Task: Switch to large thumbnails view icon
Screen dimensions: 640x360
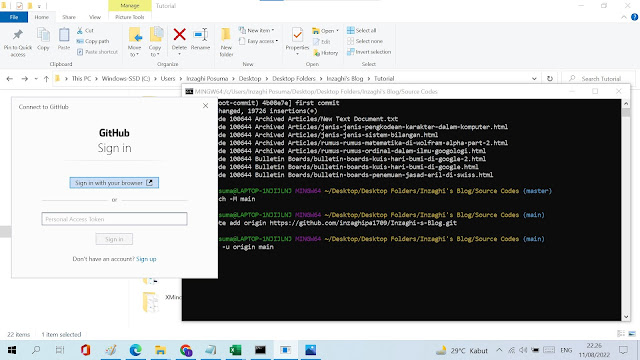Action: [x=632, y=334]
